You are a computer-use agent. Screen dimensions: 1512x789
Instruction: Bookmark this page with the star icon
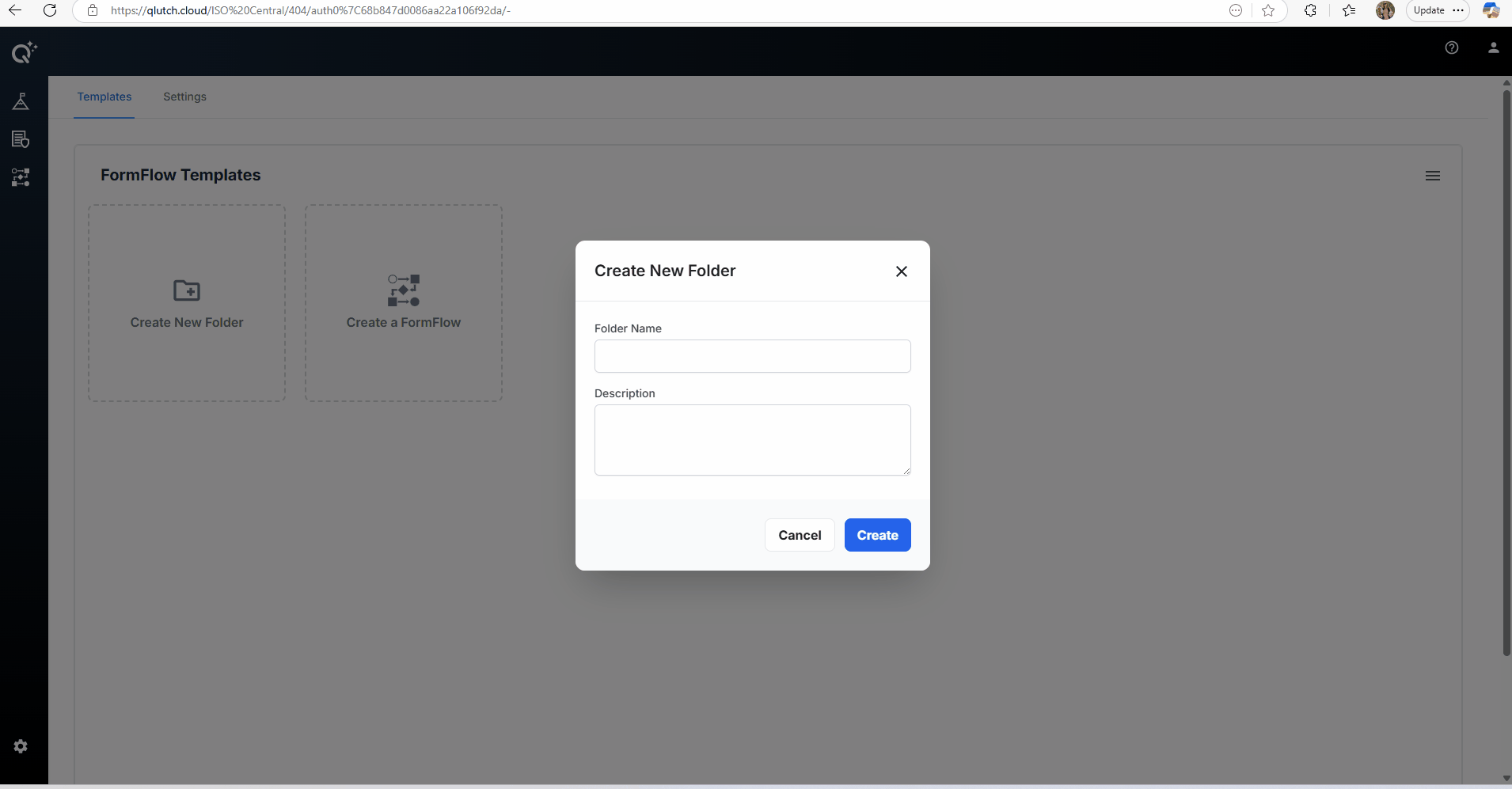point(1270,10)
